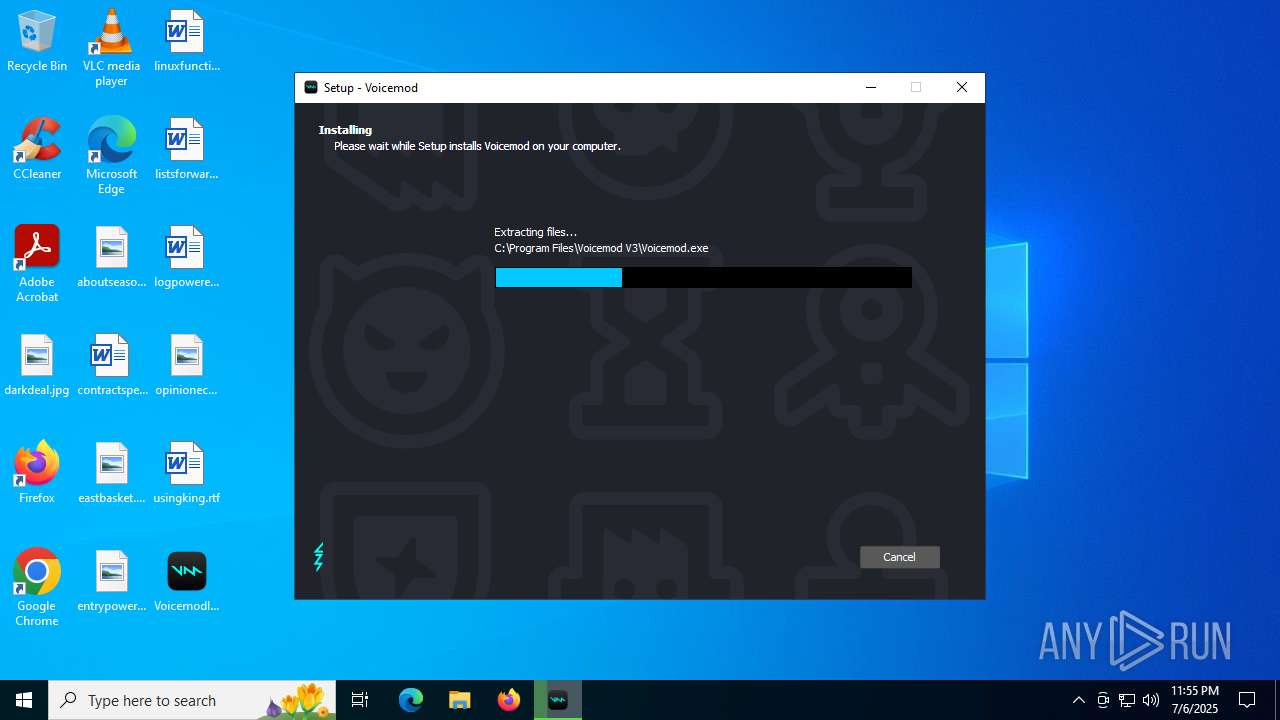Open File Explorer from the taskbar
Screen dimensions: 1280x720
[x=460, y=700]
